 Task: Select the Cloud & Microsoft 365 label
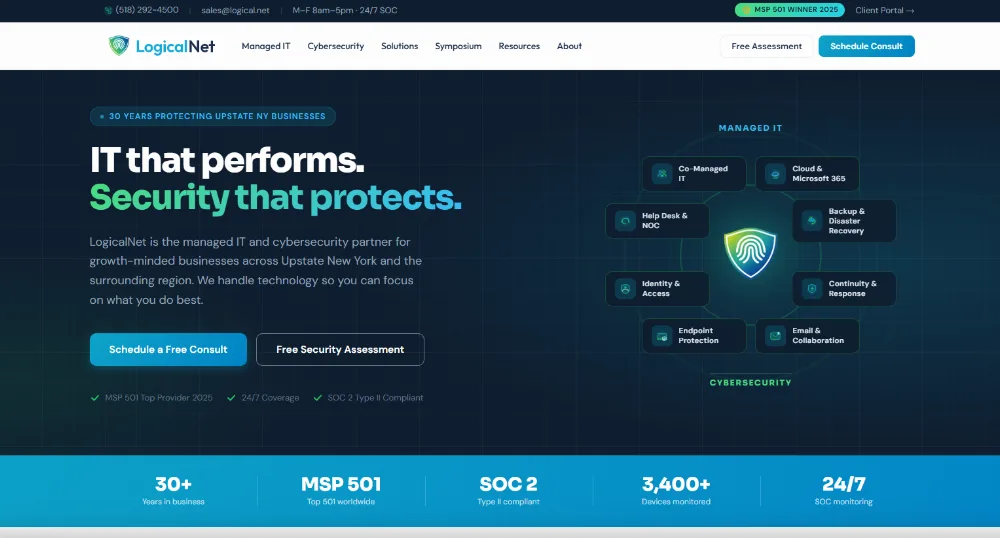(819, 173)
